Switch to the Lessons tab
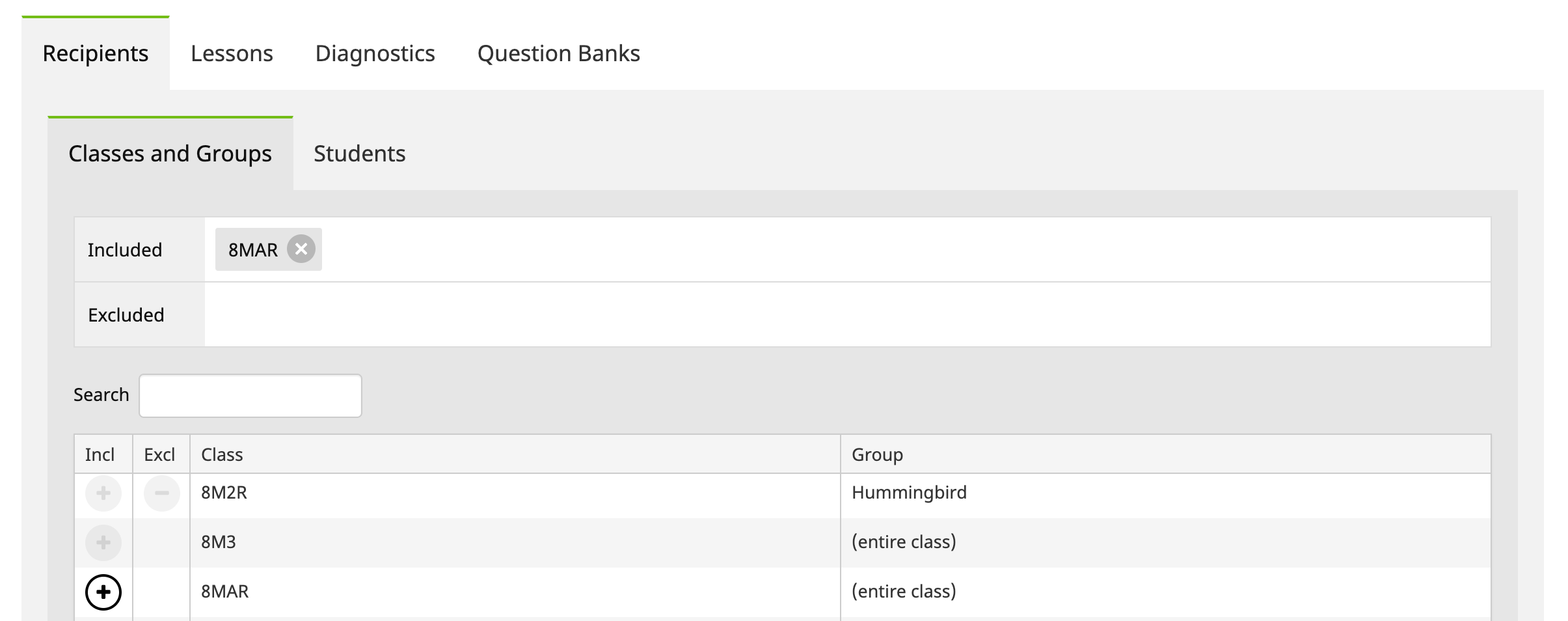Viewport: 1568px width, 621px height. [x=232, y=53]
